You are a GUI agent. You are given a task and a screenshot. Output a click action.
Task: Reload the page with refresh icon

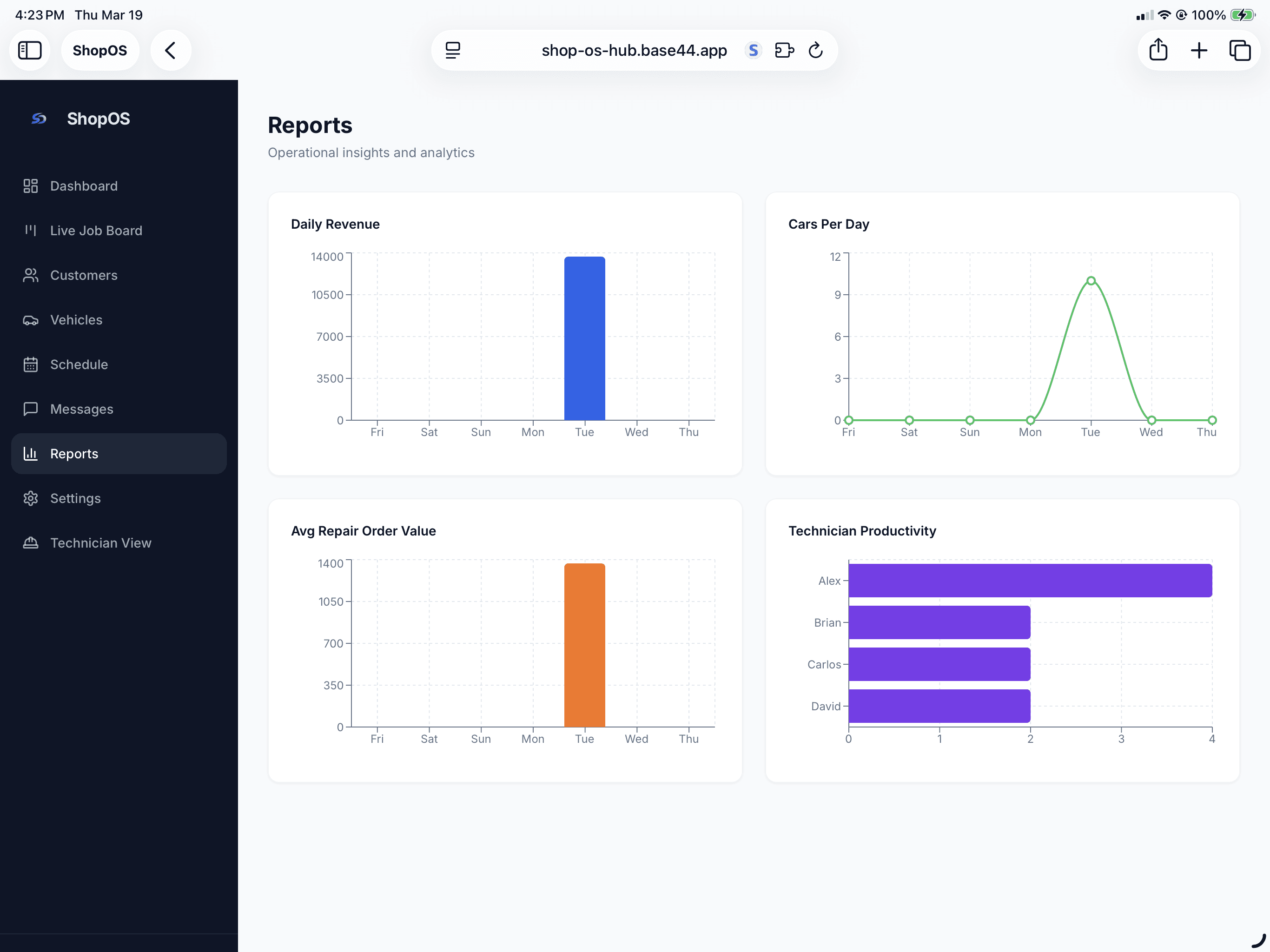pyautogui.click(x=816, y=51)
